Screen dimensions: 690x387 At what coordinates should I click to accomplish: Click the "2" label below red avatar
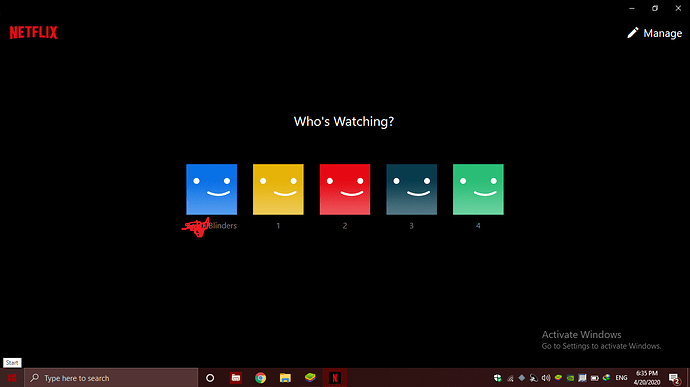tap(345, 225)
